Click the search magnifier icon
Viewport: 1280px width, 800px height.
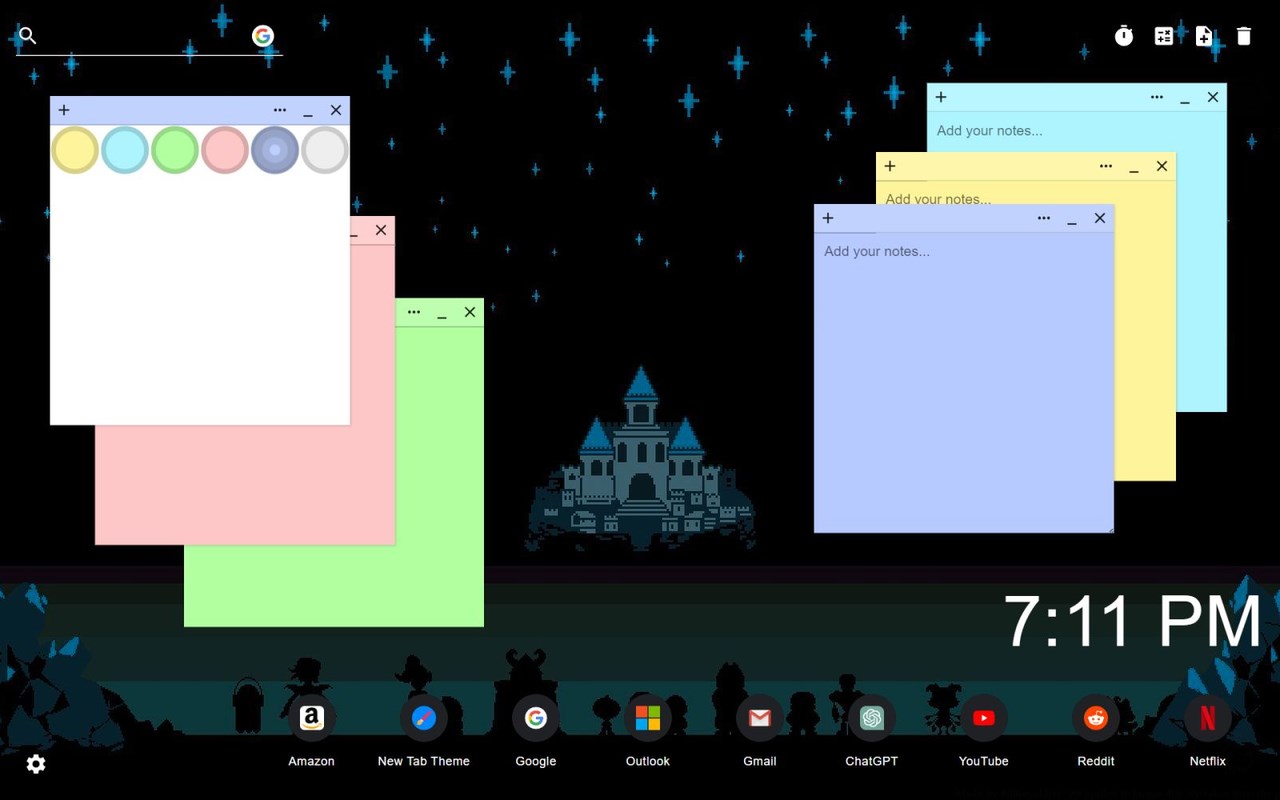click(28, 36)
